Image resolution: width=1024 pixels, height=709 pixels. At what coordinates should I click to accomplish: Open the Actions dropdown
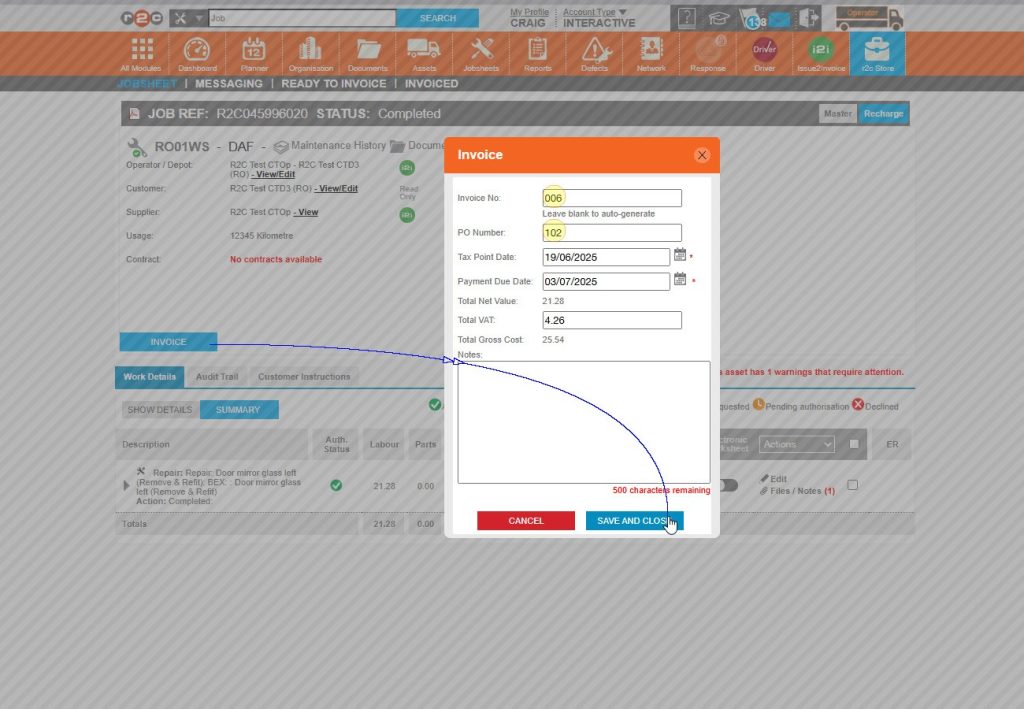[797, 444]
